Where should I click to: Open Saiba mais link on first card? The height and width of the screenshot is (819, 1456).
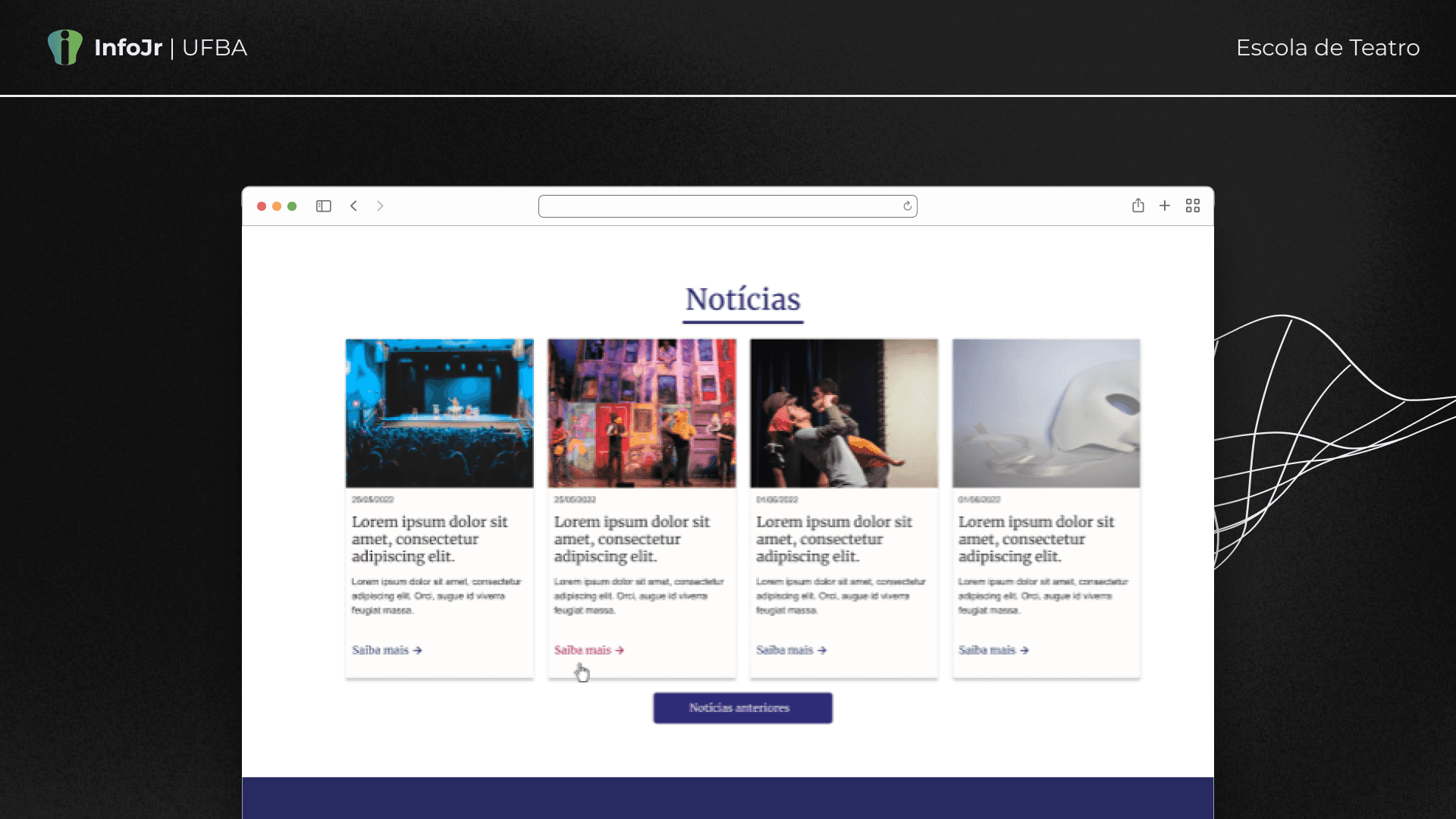(386, 650)
